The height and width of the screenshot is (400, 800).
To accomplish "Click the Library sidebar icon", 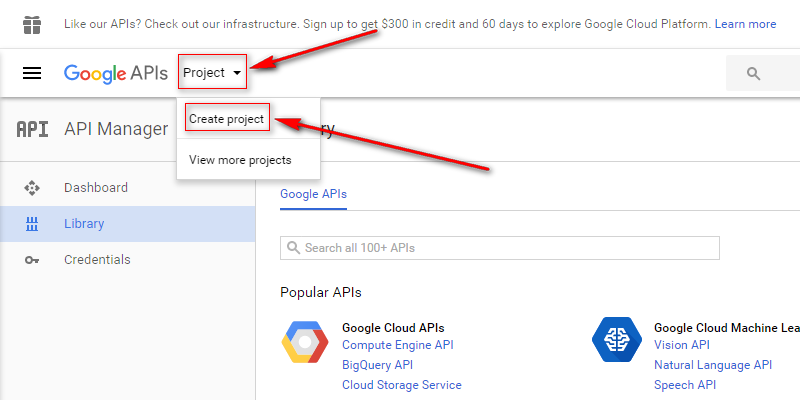I will point(32,224).
